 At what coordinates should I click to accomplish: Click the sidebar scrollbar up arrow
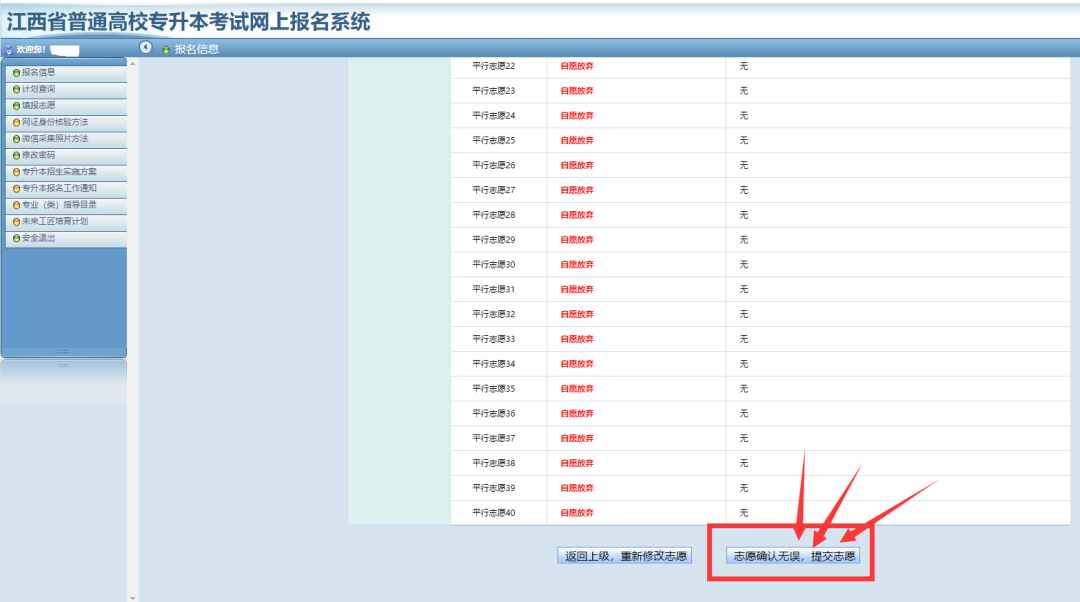[x=131, y=63]
